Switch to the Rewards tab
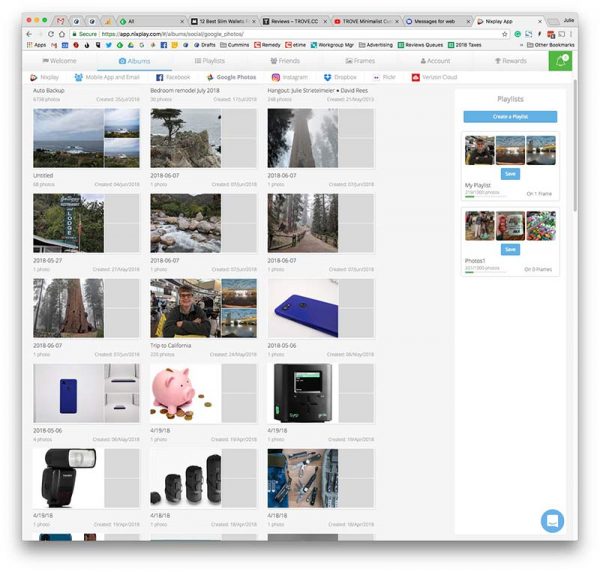600x572 pixels. (x=511, y=61)
